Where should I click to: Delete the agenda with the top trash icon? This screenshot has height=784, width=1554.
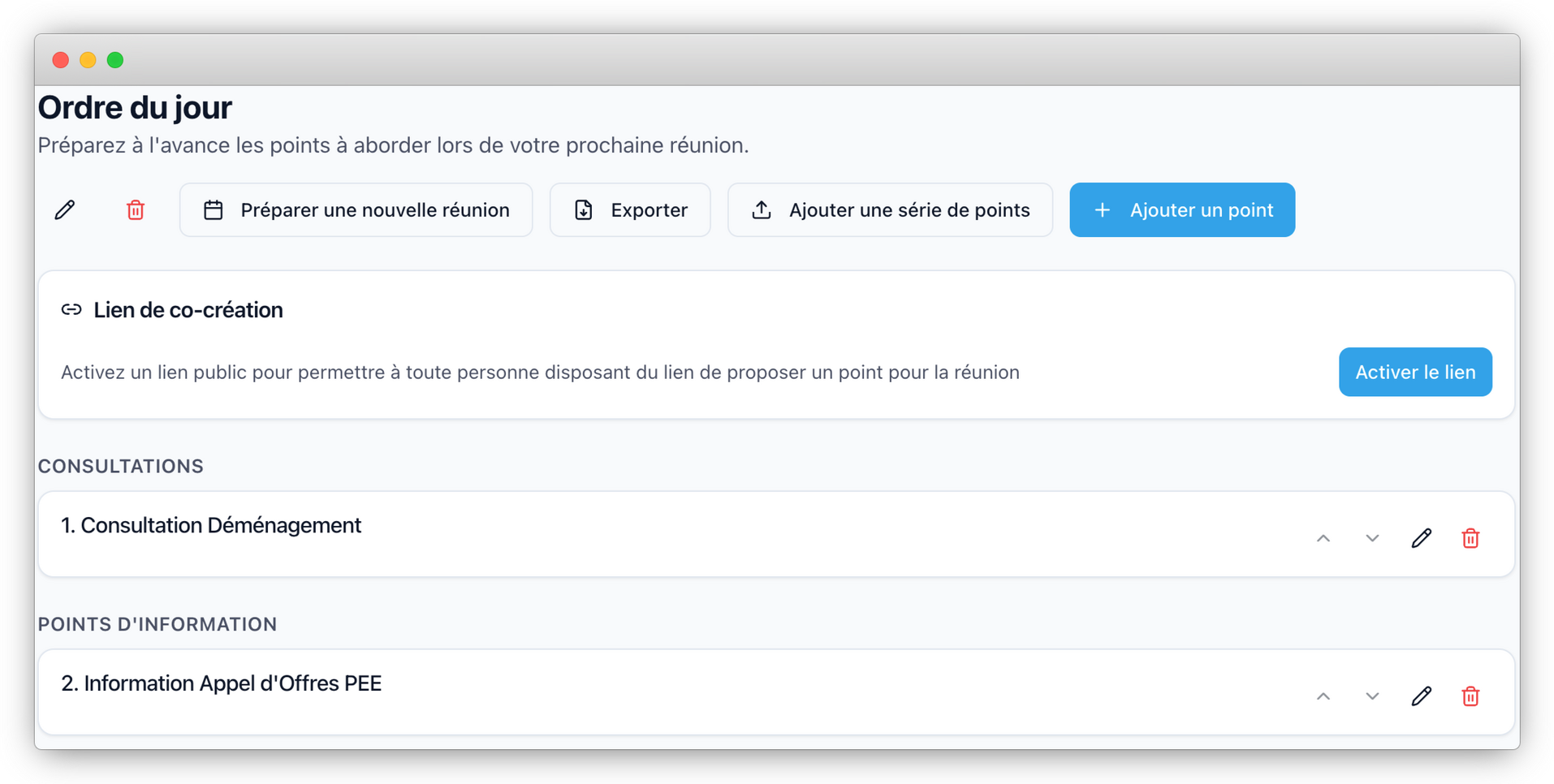(136, 210)
